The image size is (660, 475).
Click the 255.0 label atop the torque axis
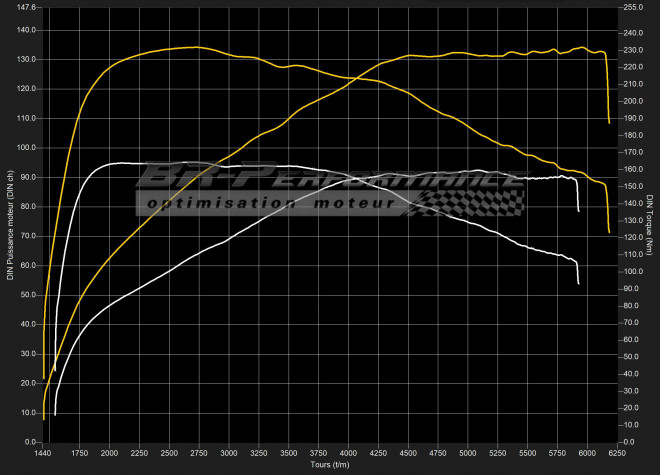632,7
